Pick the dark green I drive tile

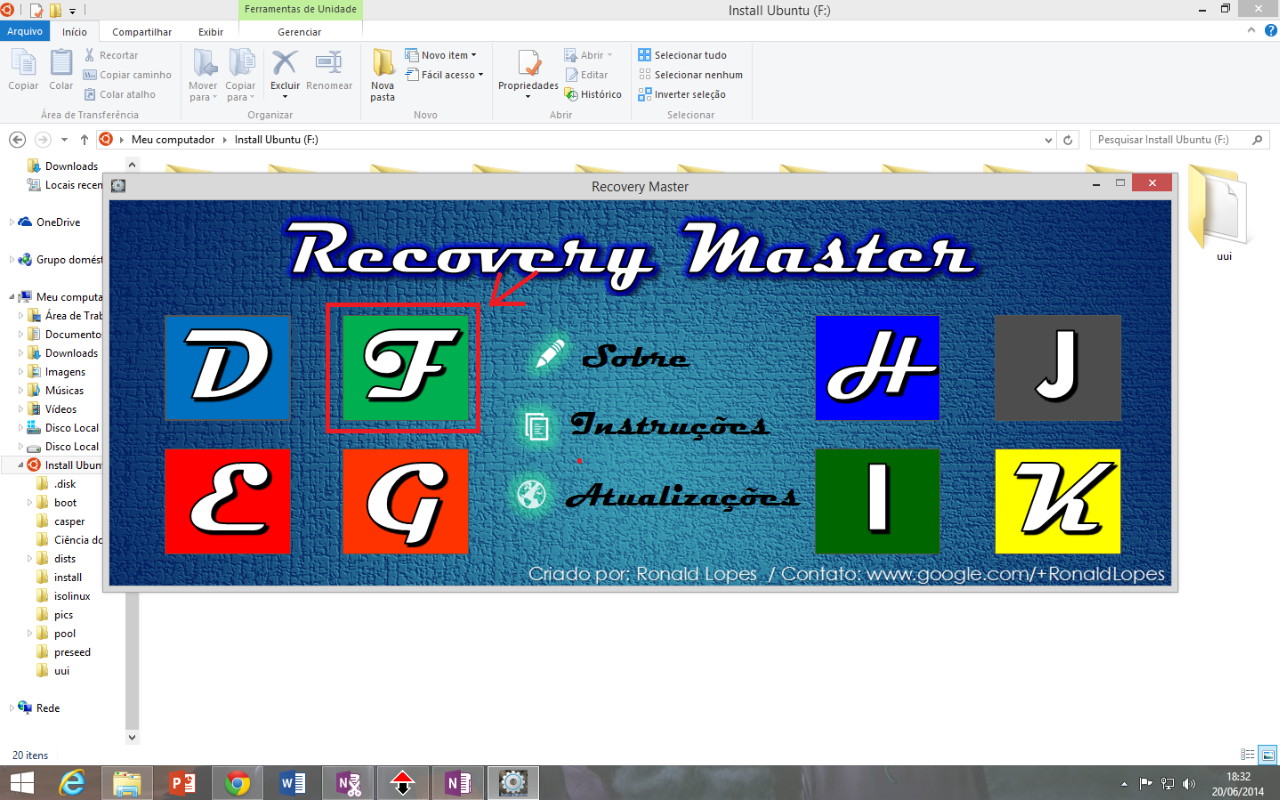(877, 501)
